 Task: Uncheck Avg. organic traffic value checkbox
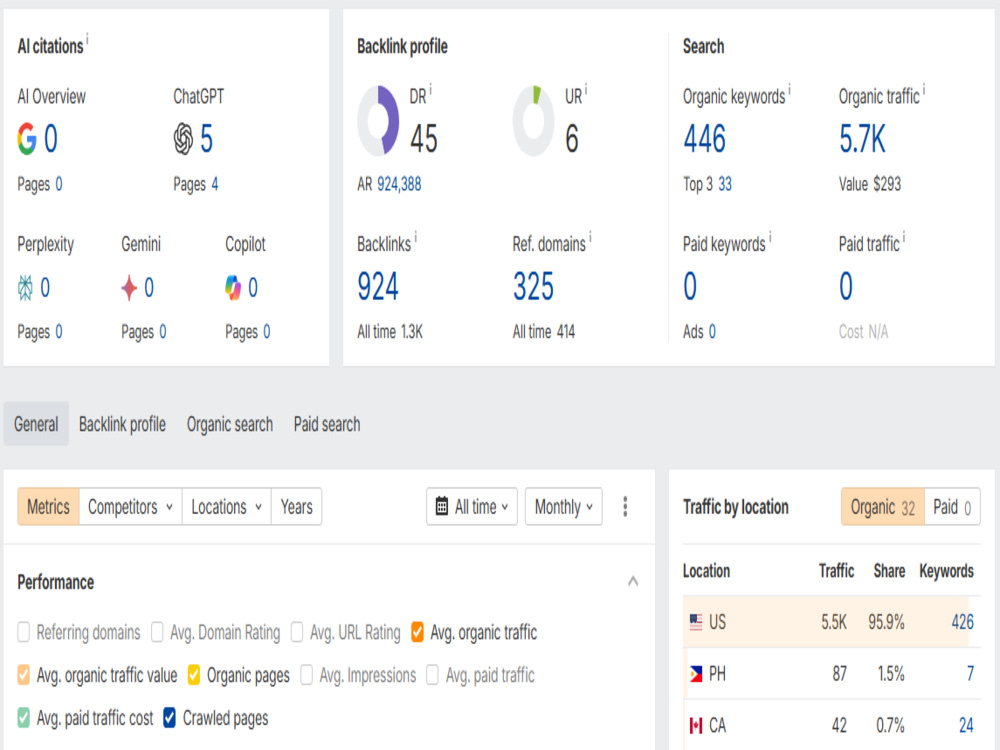coord(24,675)
